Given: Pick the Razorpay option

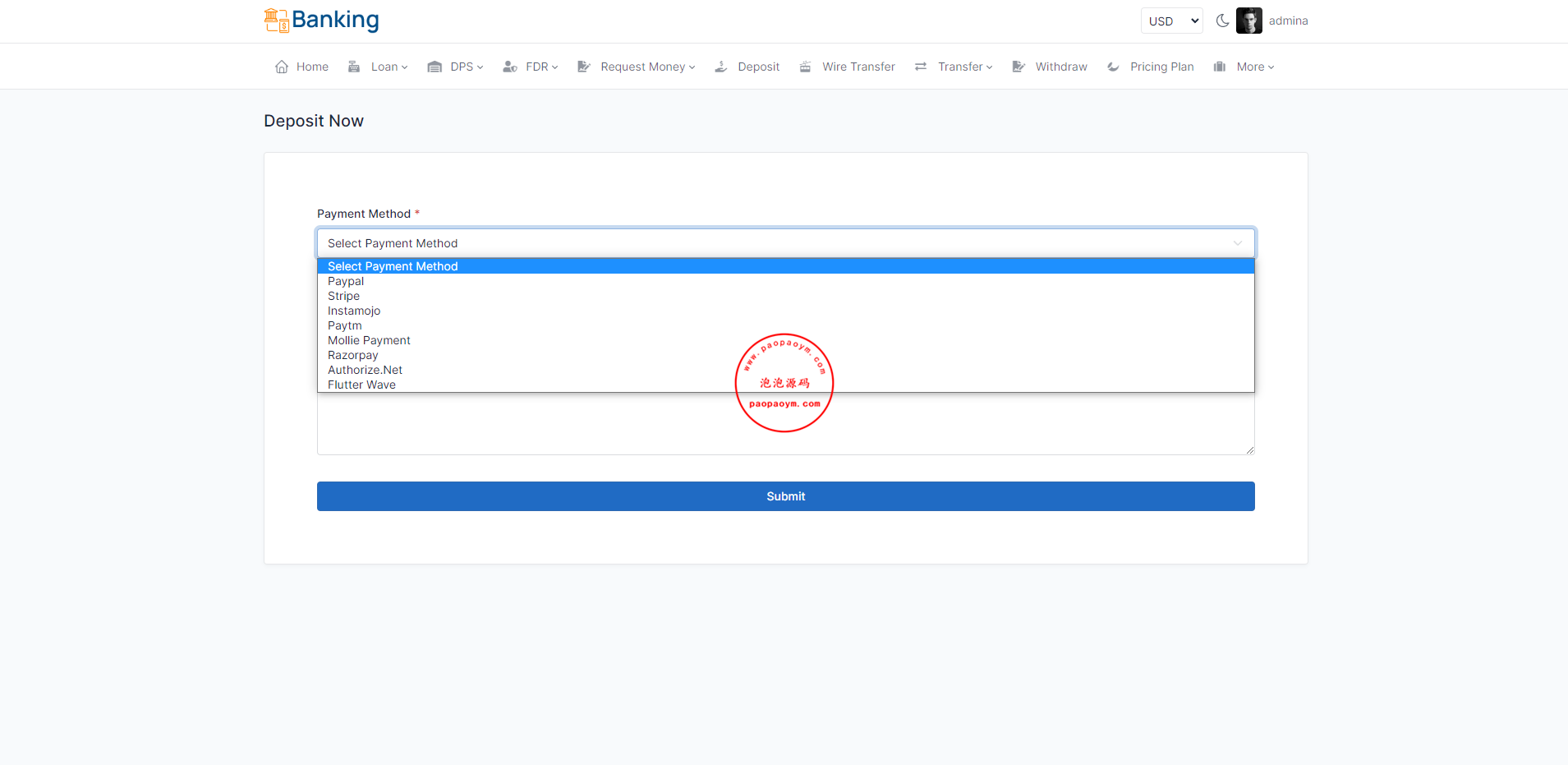Looking at the screenshot, I should click(353, 356).
